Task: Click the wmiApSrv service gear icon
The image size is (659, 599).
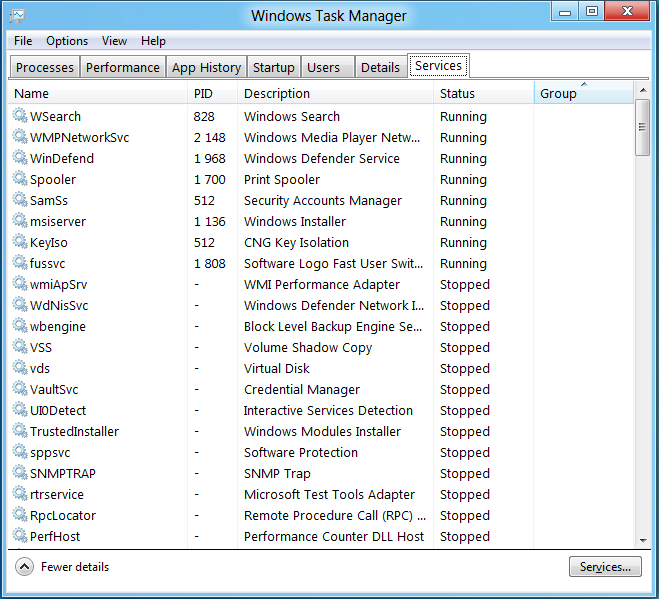Action: point(20,283)
